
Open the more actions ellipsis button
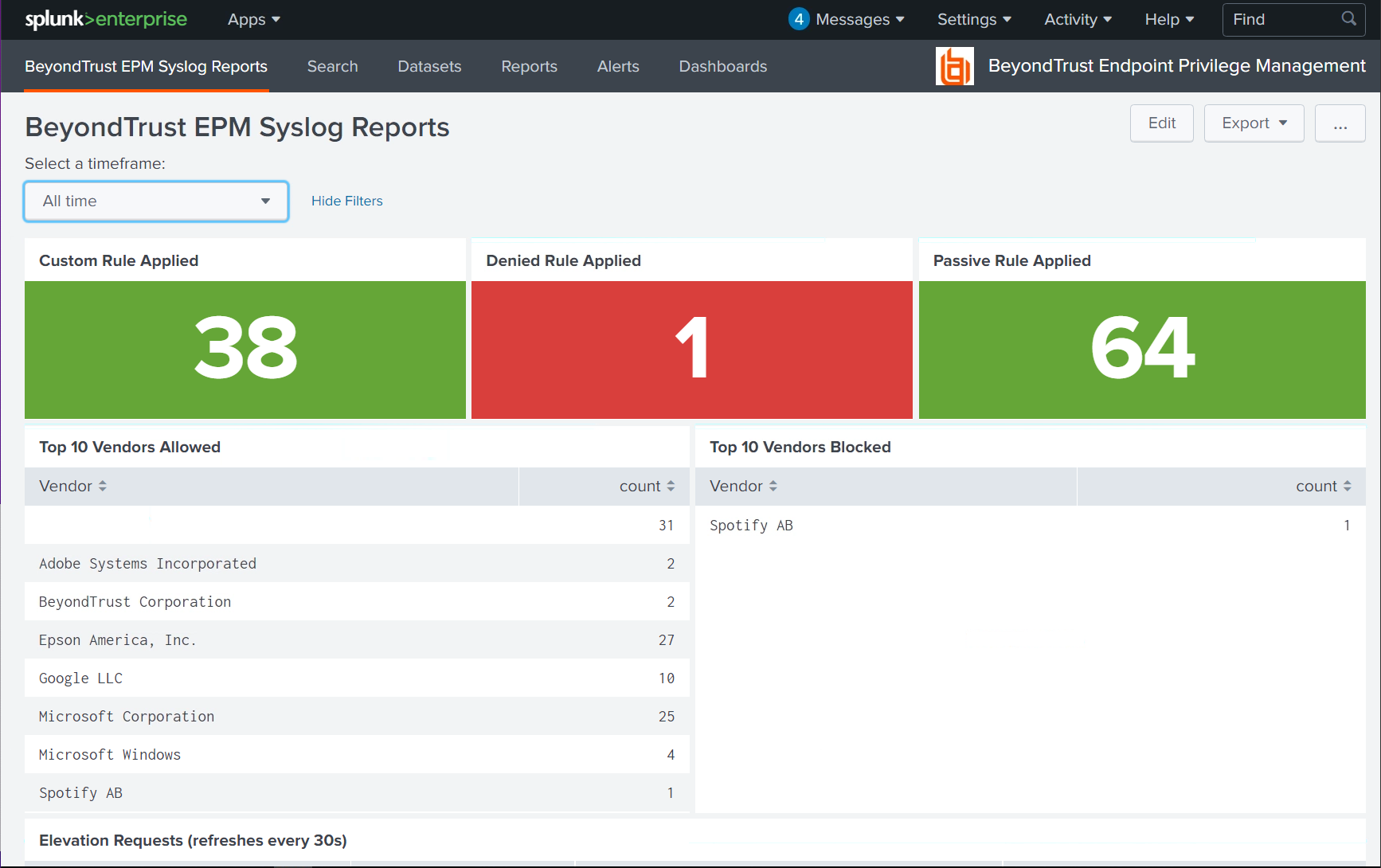[x=1340, y=123]
